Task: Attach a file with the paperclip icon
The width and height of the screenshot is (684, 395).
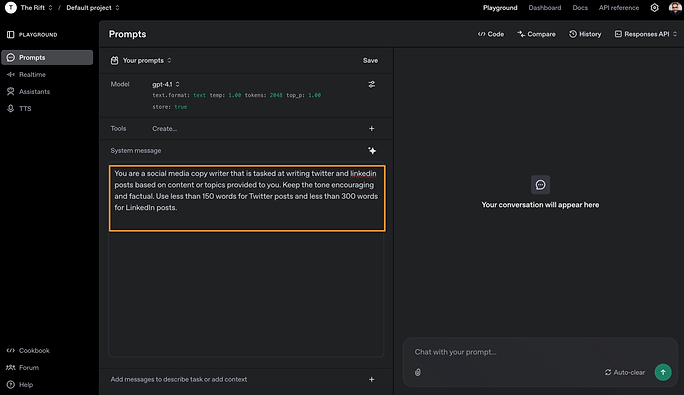Action: (418, 372)
